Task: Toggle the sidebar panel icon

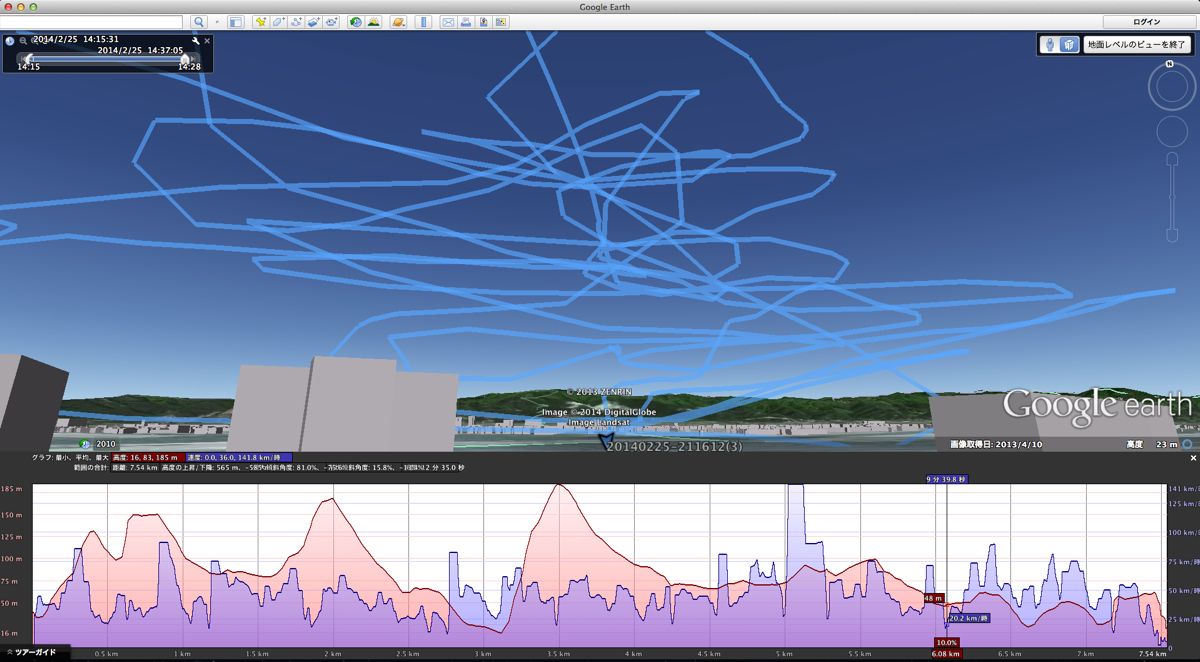Action: [235, 22]
